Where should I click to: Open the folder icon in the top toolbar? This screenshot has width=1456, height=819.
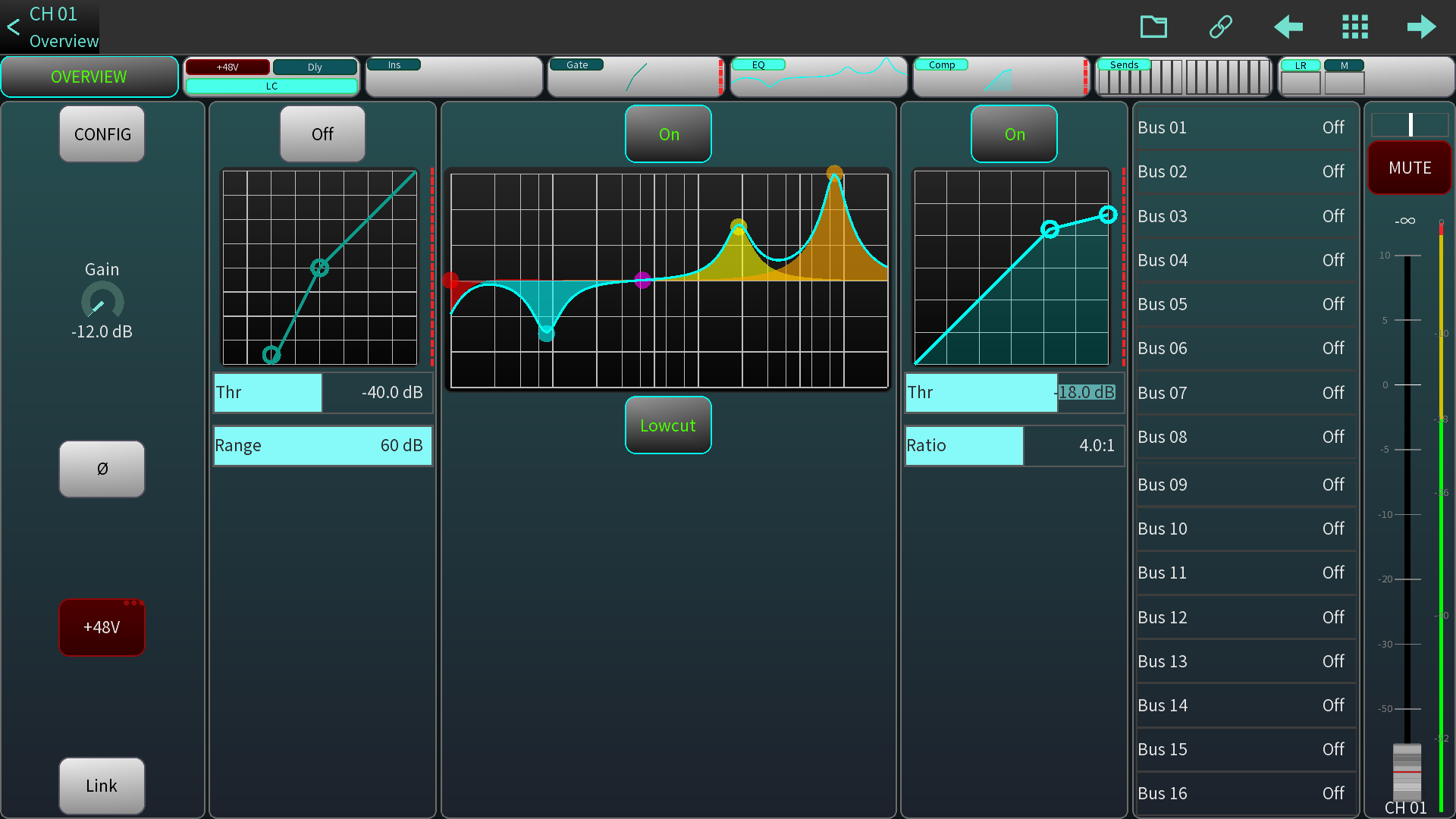pyautogui.click(x=1154, y=27)
